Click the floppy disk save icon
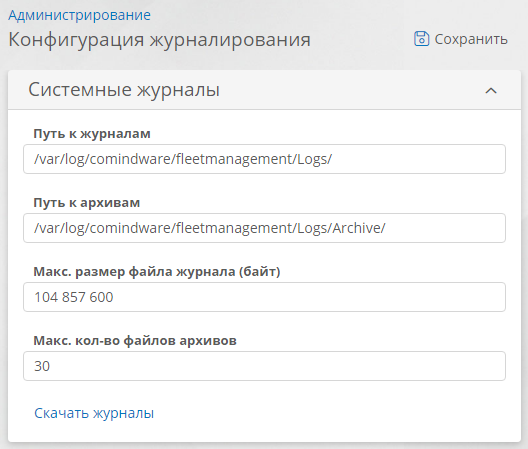 [421, 39]
